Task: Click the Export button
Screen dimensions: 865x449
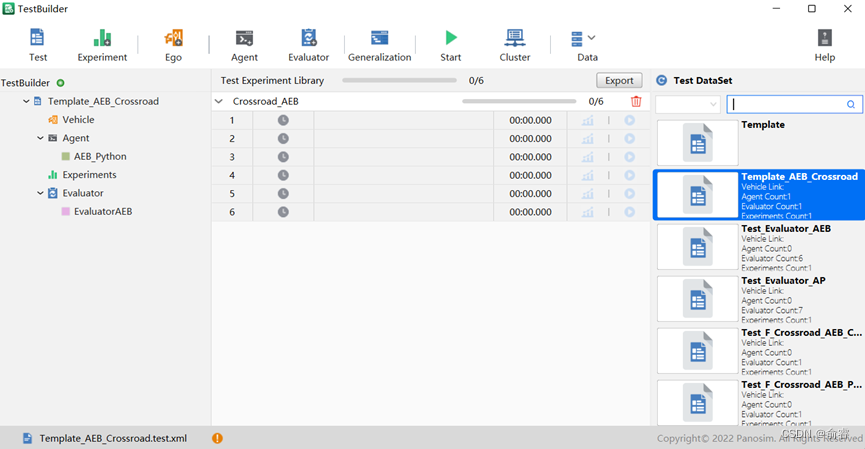Action: 619,81
